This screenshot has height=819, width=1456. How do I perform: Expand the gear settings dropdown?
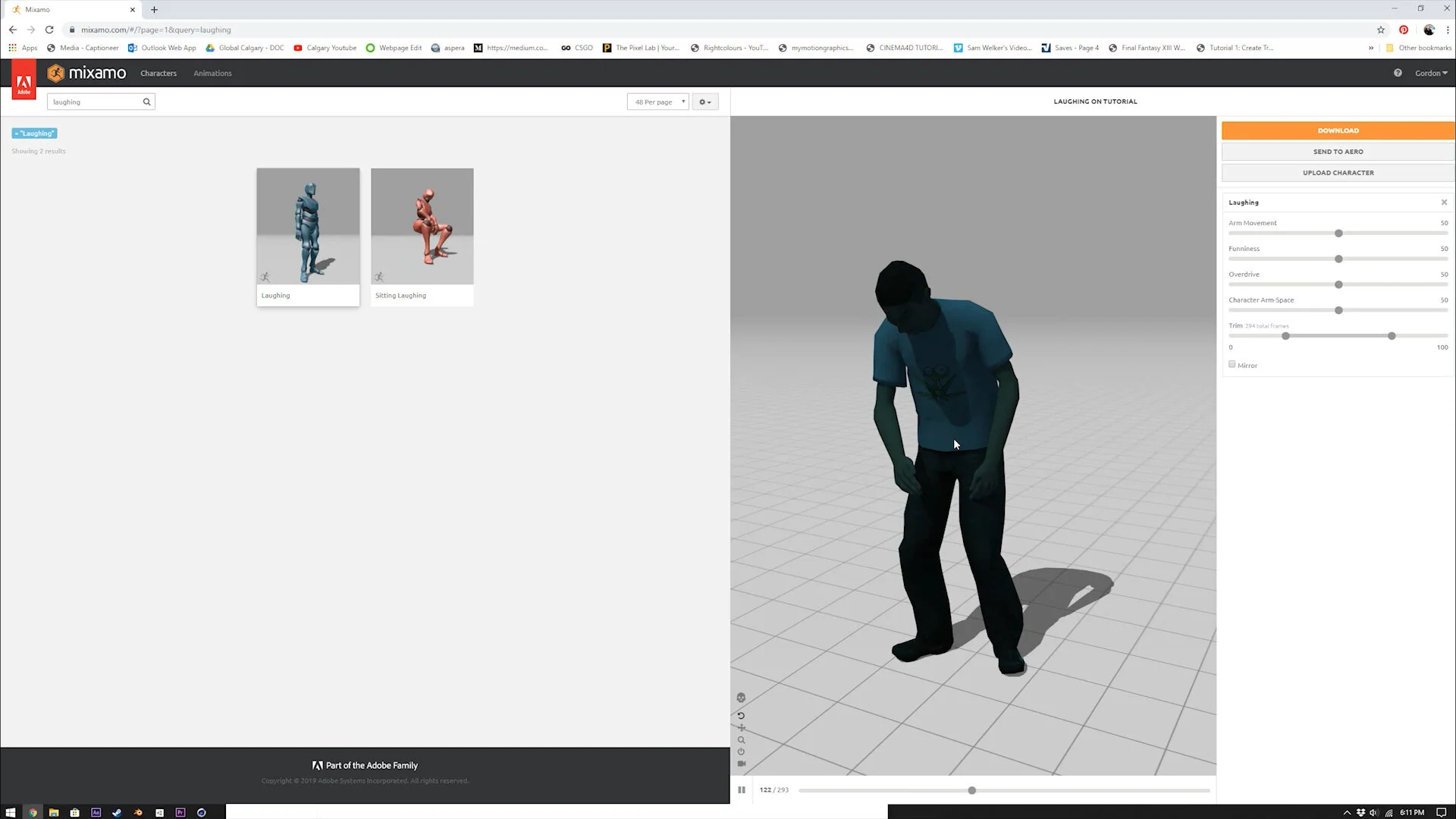pyautogui.click(x=704, y=102)
